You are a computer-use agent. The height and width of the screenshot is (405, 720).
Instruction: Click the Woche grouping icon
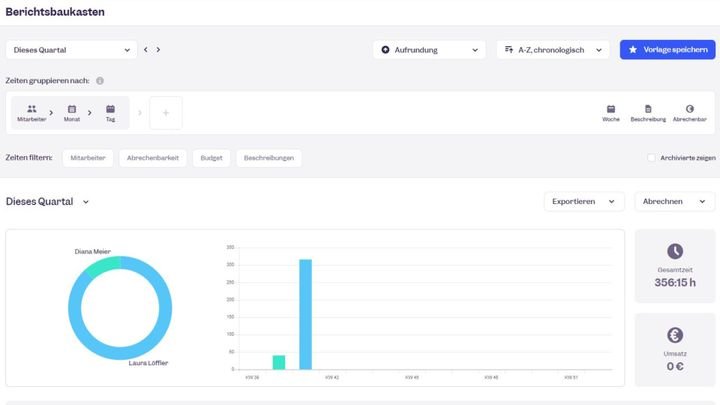coord(611,109)
